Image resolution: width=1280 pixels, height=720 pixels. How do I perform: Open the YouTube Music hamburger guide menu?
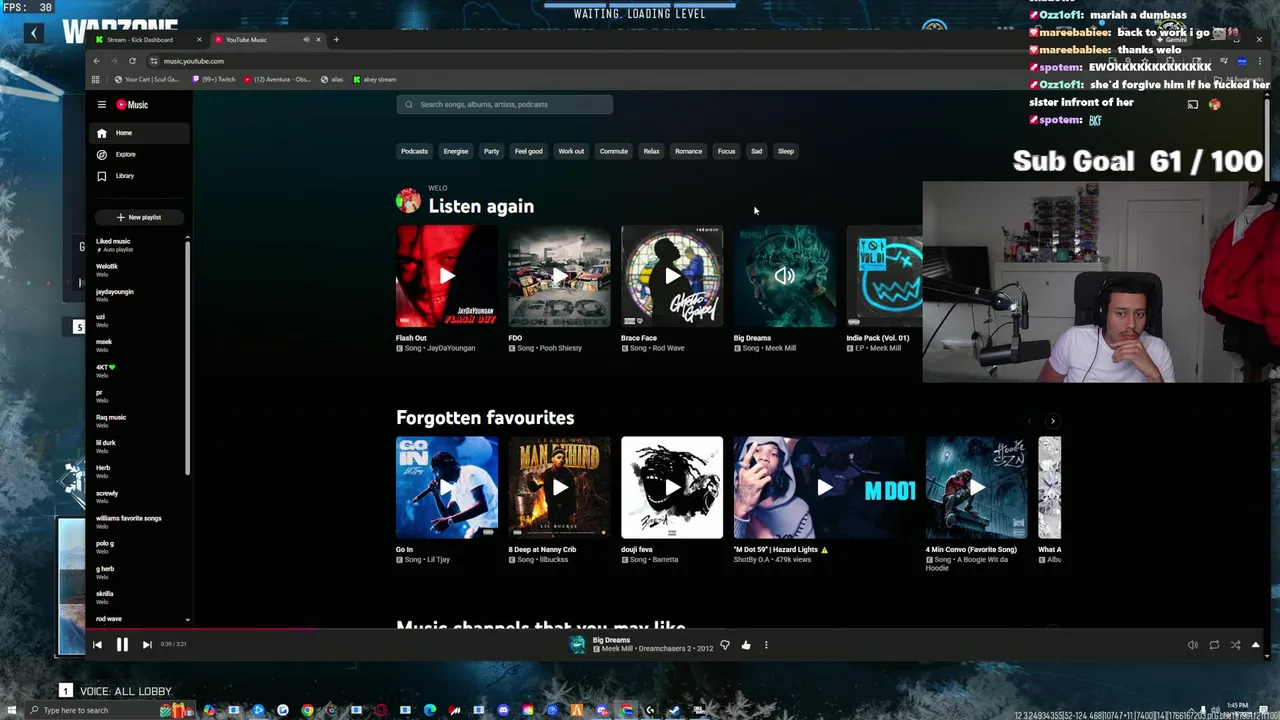tap(101, 104)
